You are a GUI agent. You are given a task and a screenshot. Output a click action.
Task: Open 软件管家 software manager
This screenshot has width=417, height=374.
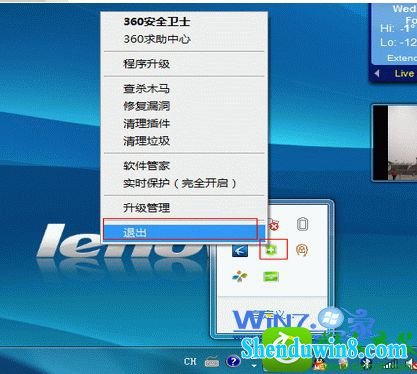pos(184,166)
